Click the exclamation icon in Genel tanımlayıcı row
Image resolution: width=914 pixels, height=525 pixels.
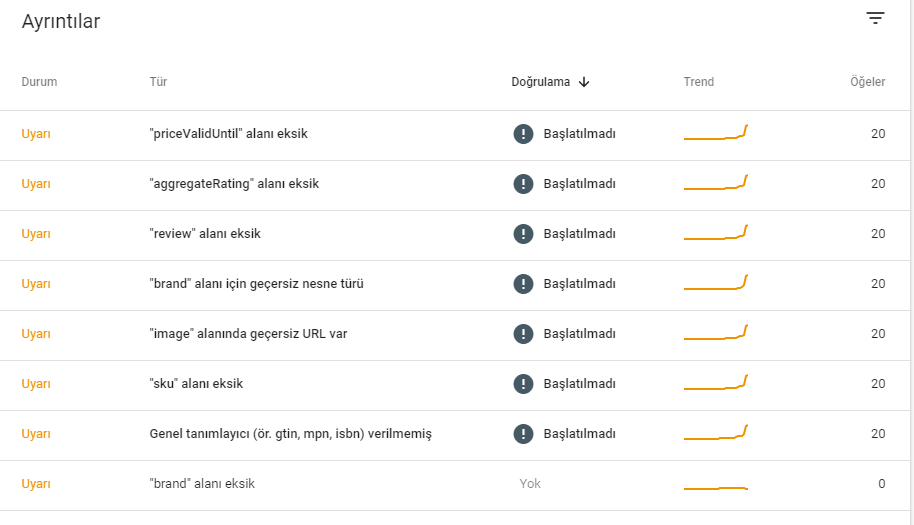pos(523,434)
